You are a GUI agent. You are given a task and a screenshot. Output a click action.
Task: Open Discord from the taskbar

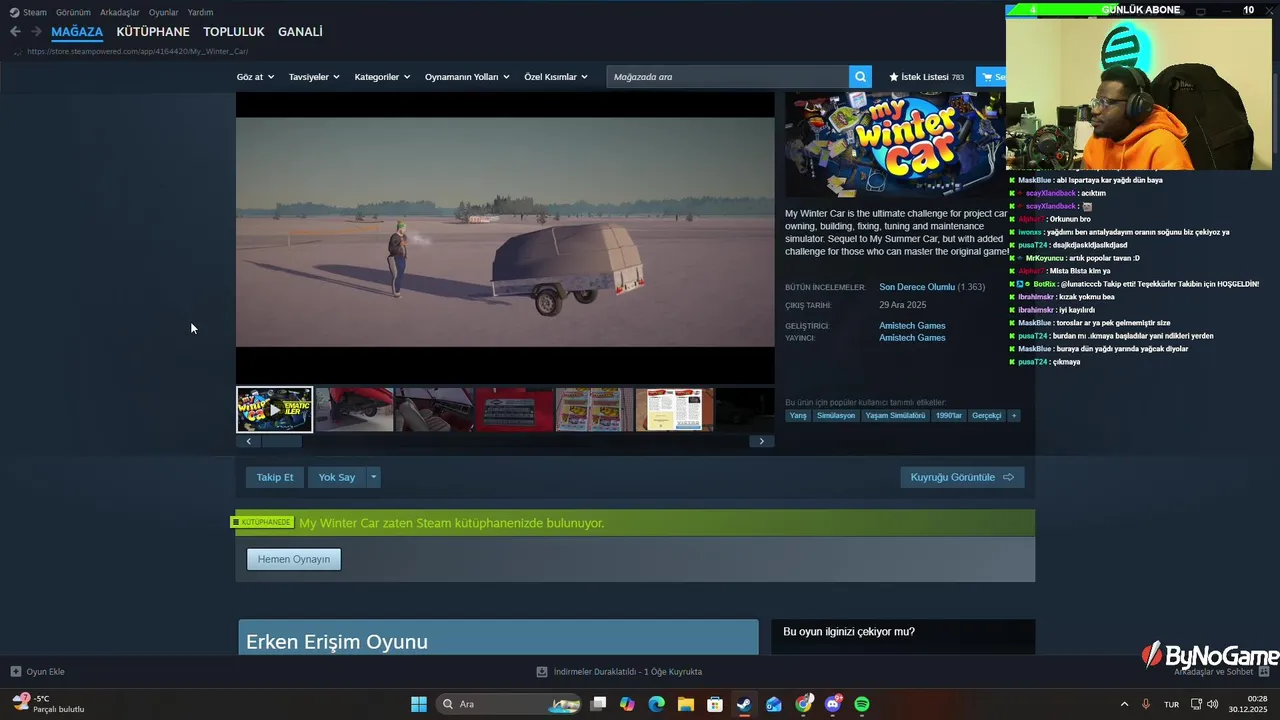[x=833, y=704]
